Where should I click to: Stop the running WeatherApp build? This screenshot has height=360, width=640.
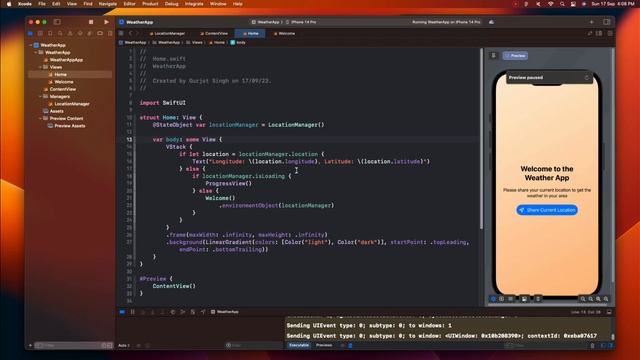click(x=91, y=22)
